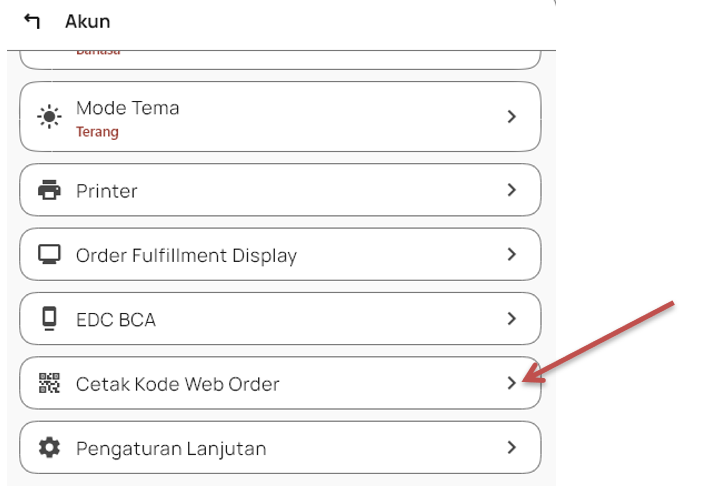Open the Order Fulfillment Display chevron
Screen dimensions: 714x486
(511, 255)
